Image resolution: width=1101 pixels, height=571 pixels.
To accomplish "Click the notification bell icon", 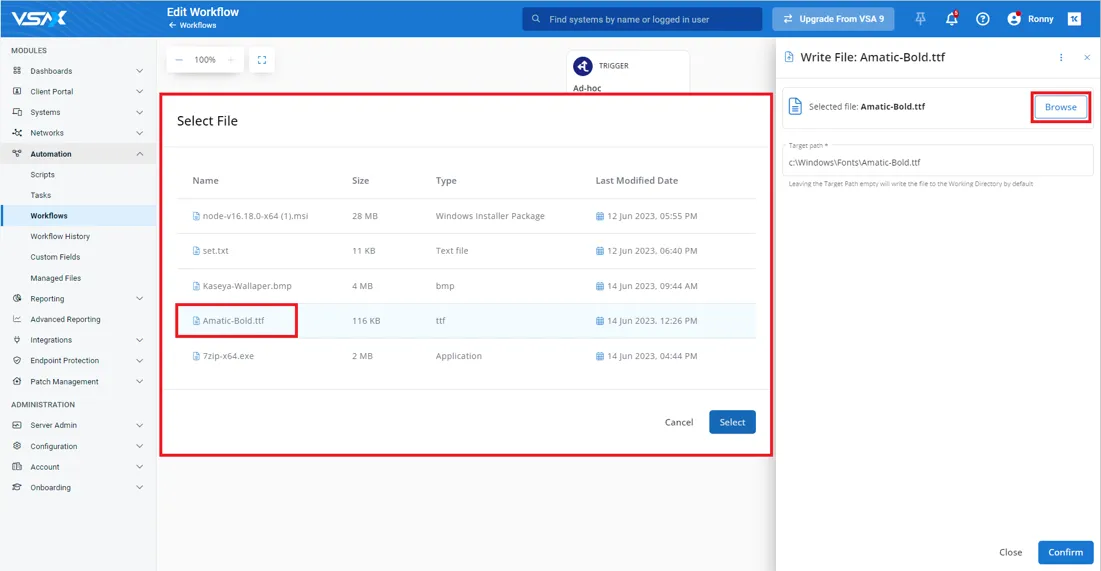I will (x=951, y=19).
